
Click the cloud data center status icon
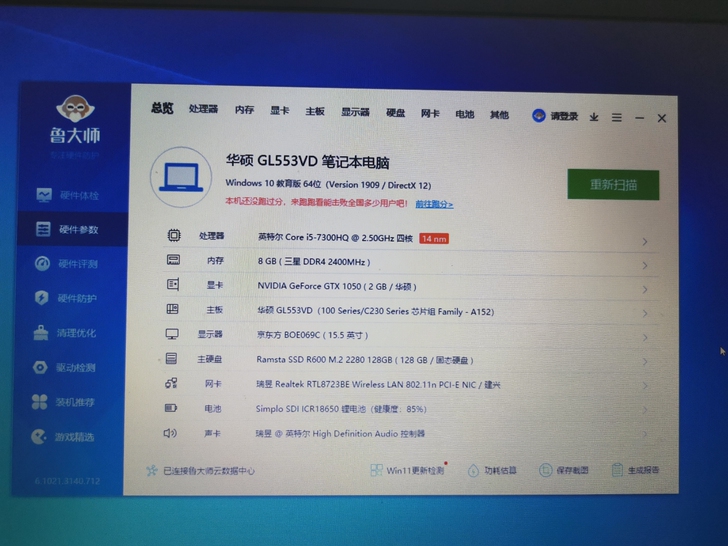[x=151, y=471]
